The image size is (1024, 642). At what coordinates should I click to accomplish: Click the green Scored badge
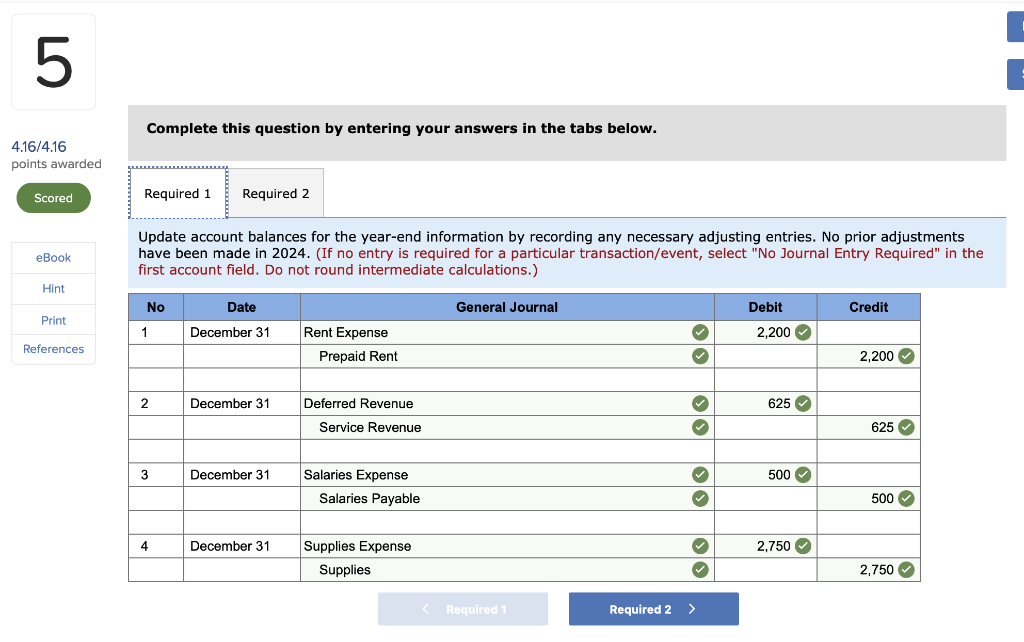click(x=53, y=198)
